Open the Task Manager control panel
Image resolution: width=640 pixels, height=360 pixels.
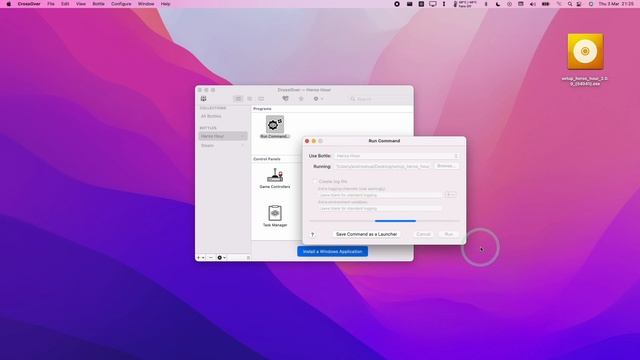coord(275,213)
